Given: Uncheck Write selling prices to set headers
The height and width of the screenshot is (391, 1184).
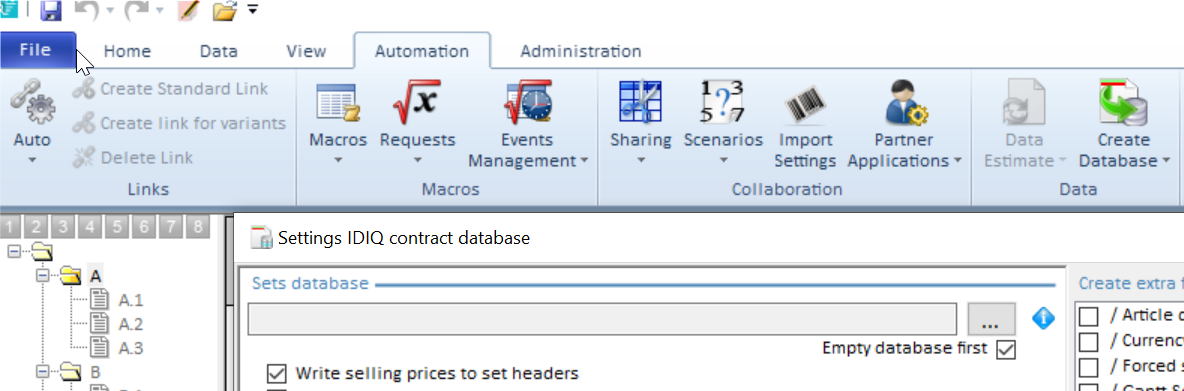Looking at the screenshot, I should point(277,374).
